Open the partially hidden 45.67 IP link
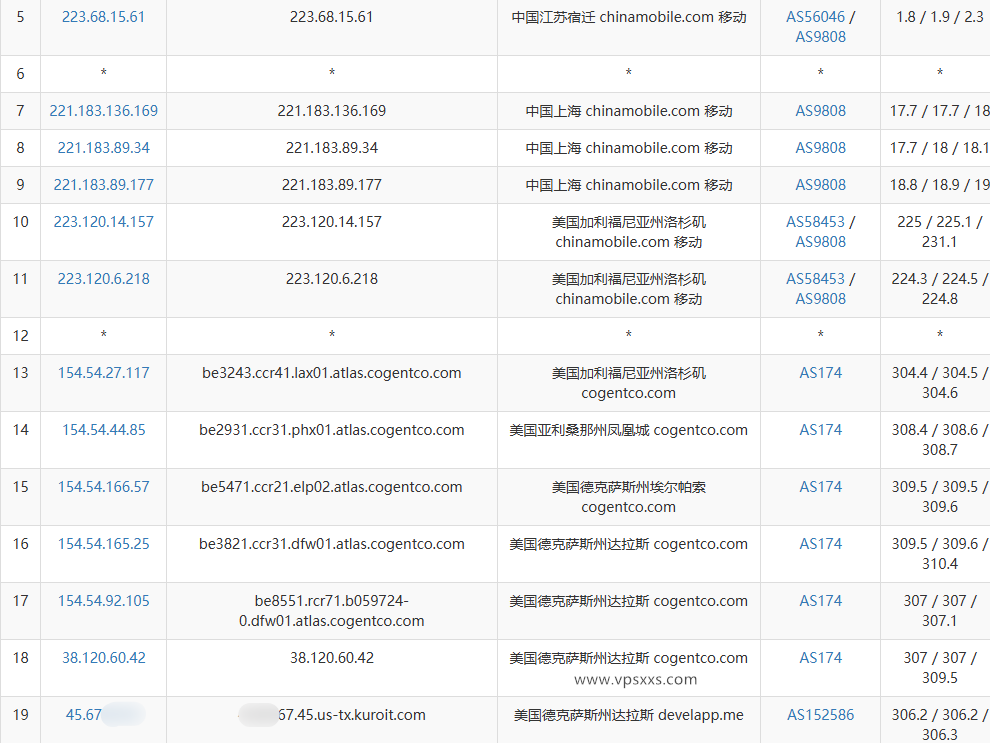Screen dimensions: 990x743 84,715
